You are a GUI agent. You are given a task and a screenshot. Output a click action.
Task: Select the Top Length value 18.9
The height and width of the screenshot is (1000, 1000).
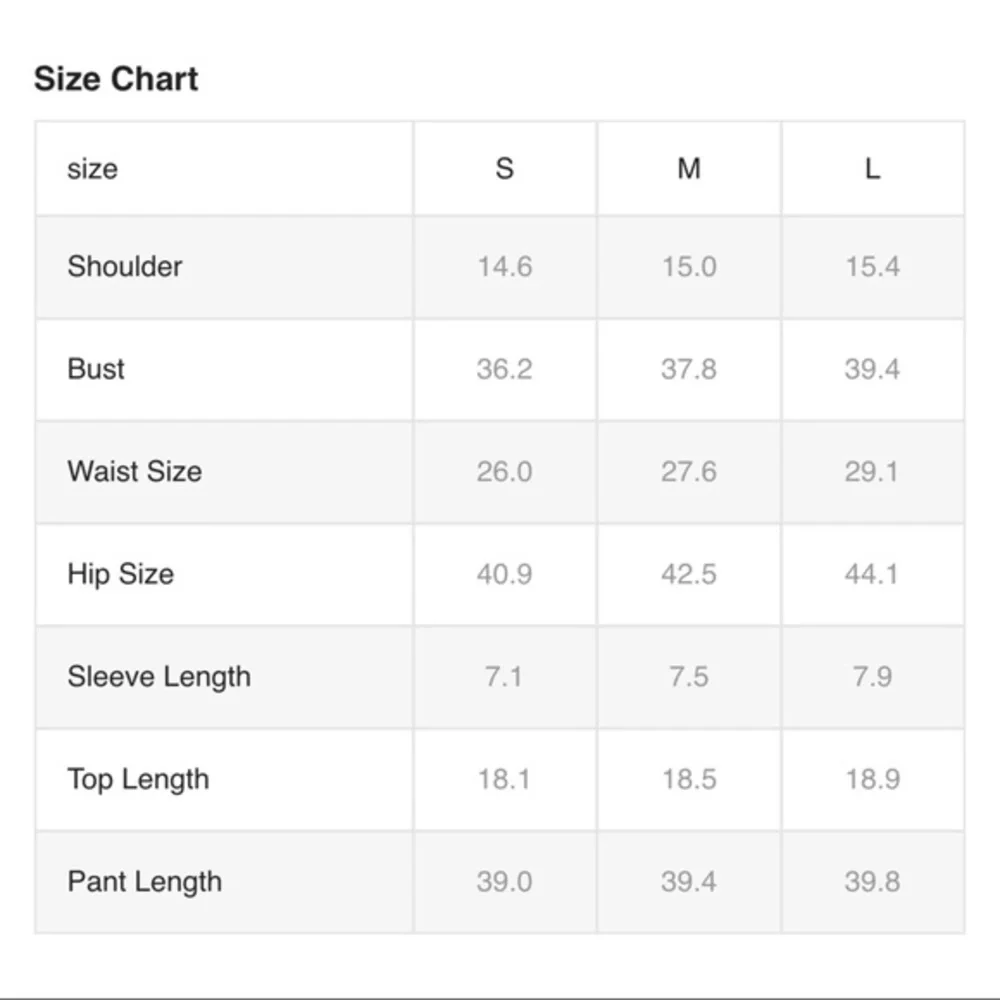coord(872,779)
